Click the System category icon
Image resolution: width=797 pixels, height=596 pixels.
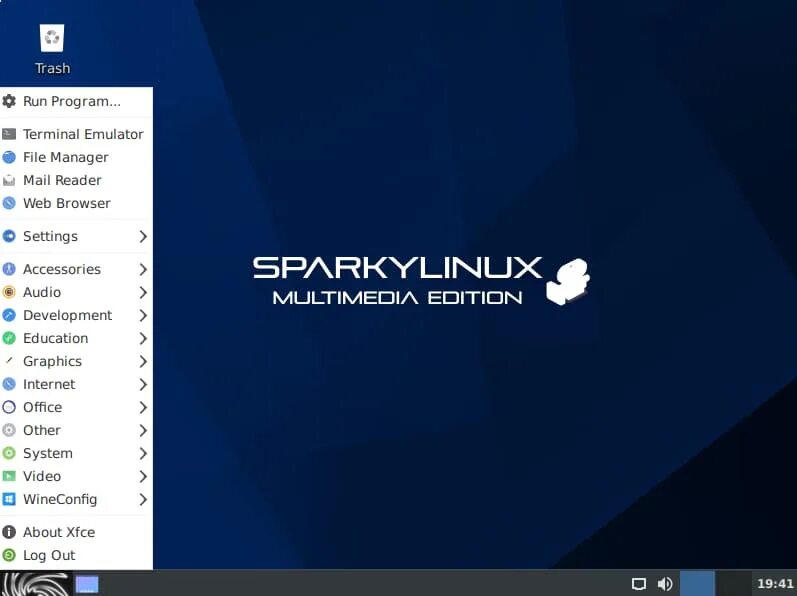pyautogui.click(x=9, y=453)
